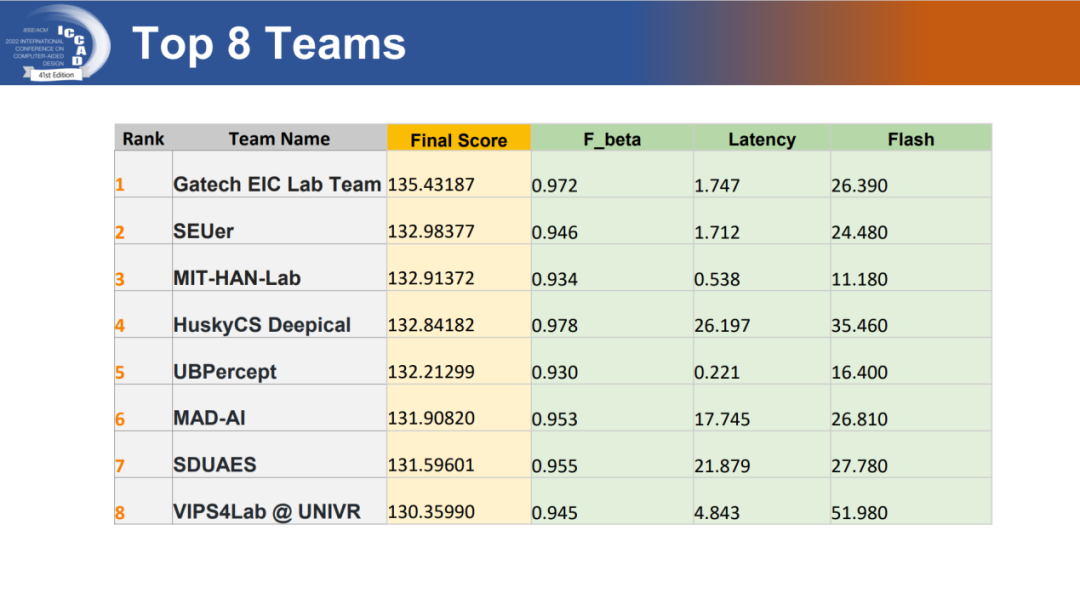Select the Gatech EIC Lab Team cell
This screenshot has width=1080, height=593.
click(x=277, y=185)
